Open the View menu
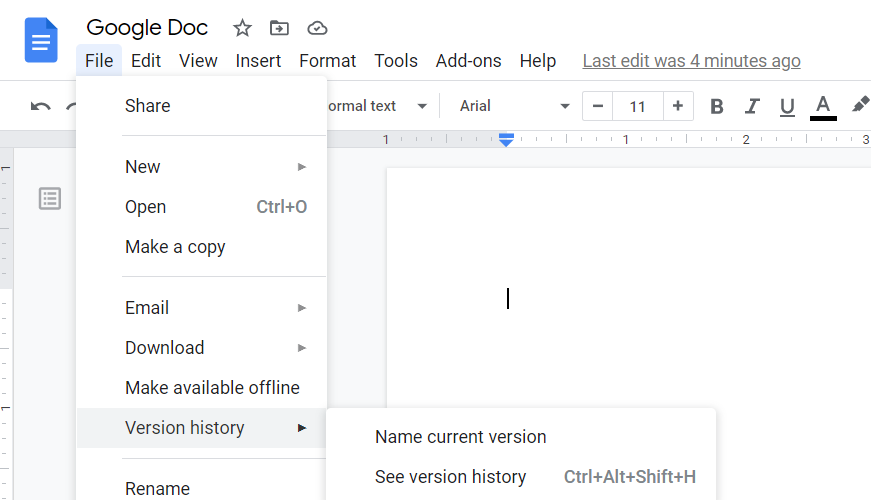Screen dimensions: 871x500 pos(198,61)
